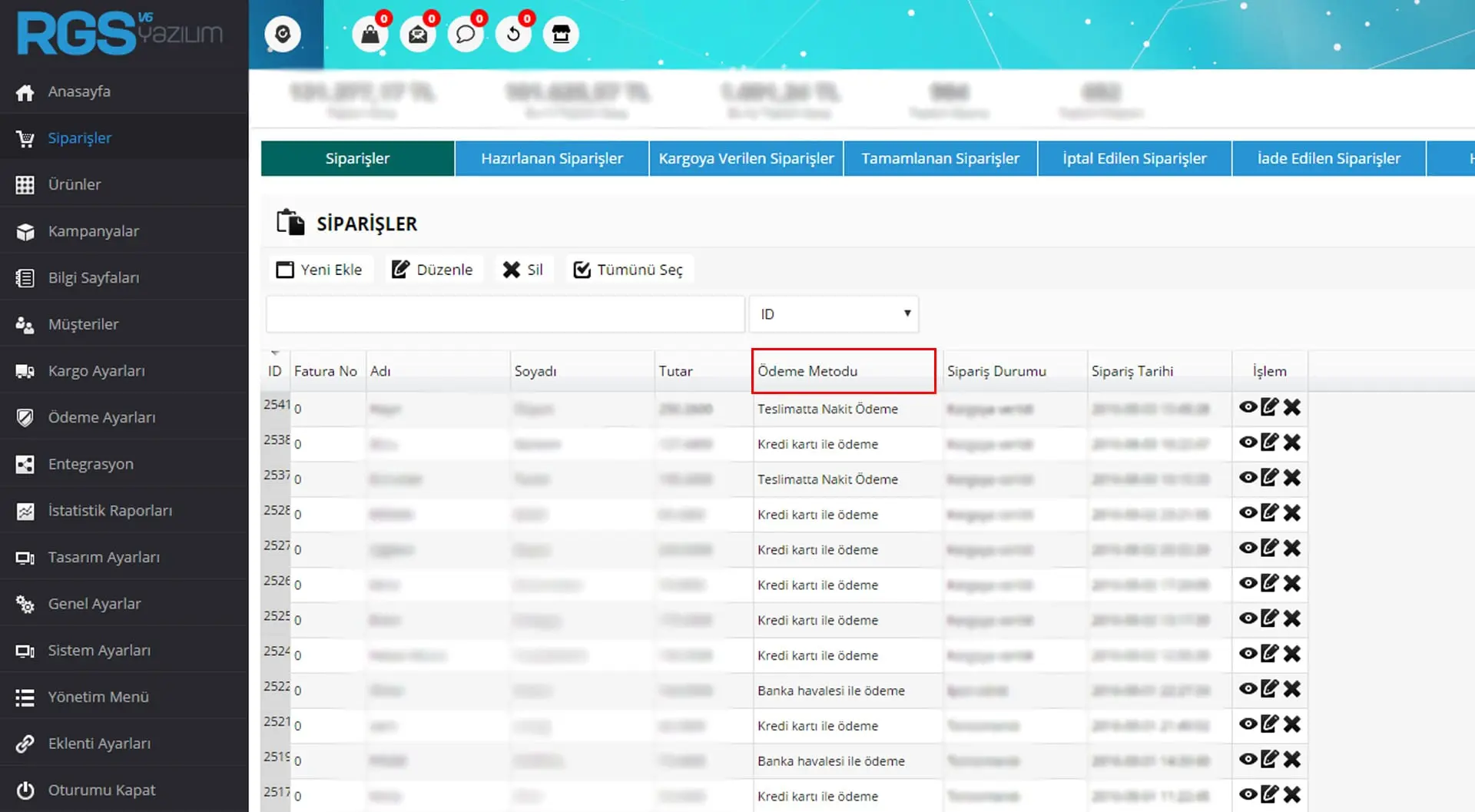Open the storefront icon in top bar
The width and height of the screenshot is (1475, 812).
tap(561, 35)
